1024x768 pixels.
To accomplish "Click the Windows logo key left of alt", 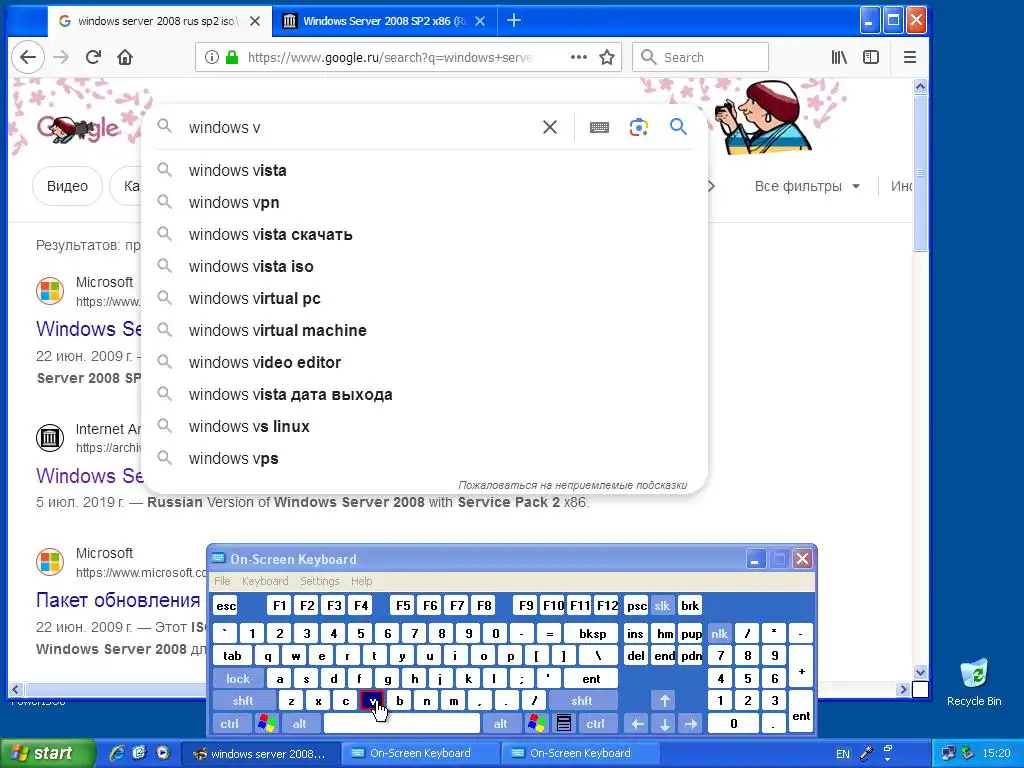I will click(267, 724).
